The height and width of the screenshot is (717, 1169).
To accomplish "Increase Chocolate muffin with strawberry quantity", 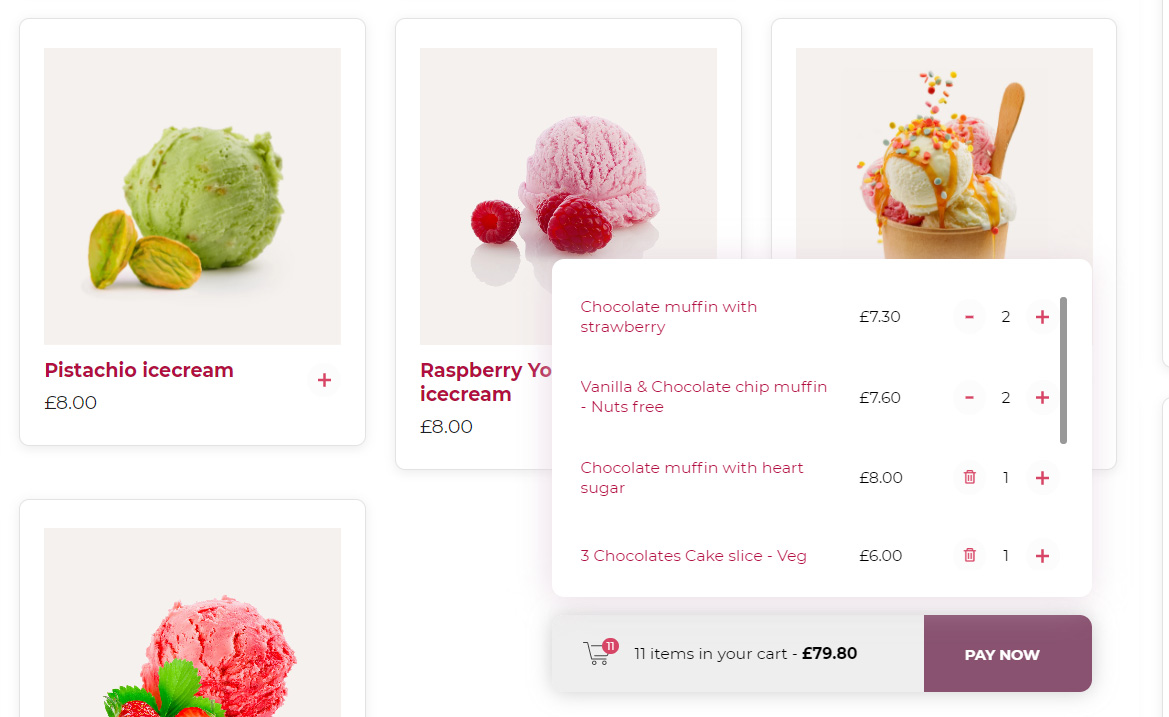I will (x=1042, y=318).
